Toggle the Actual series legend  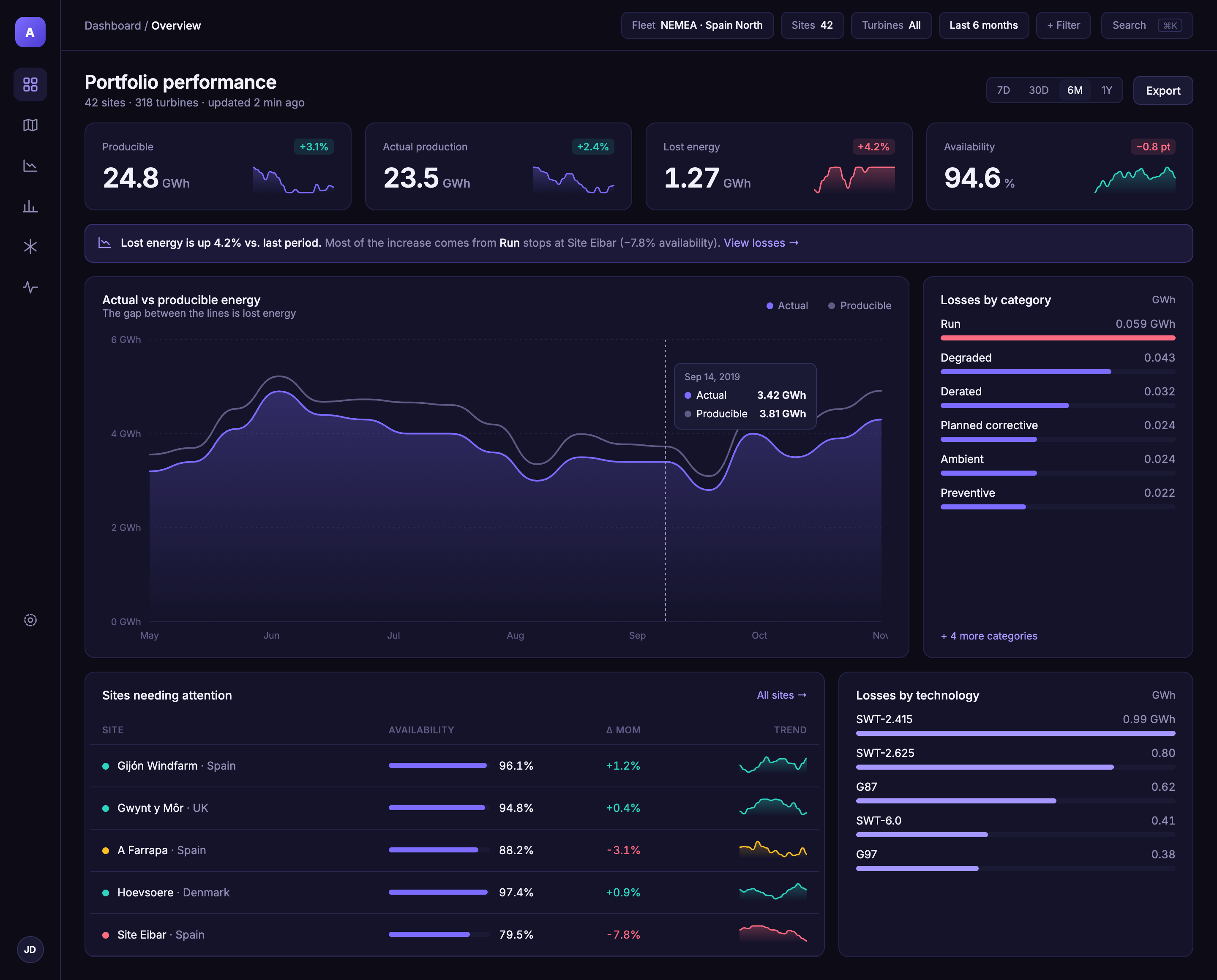tap(787, 305)
